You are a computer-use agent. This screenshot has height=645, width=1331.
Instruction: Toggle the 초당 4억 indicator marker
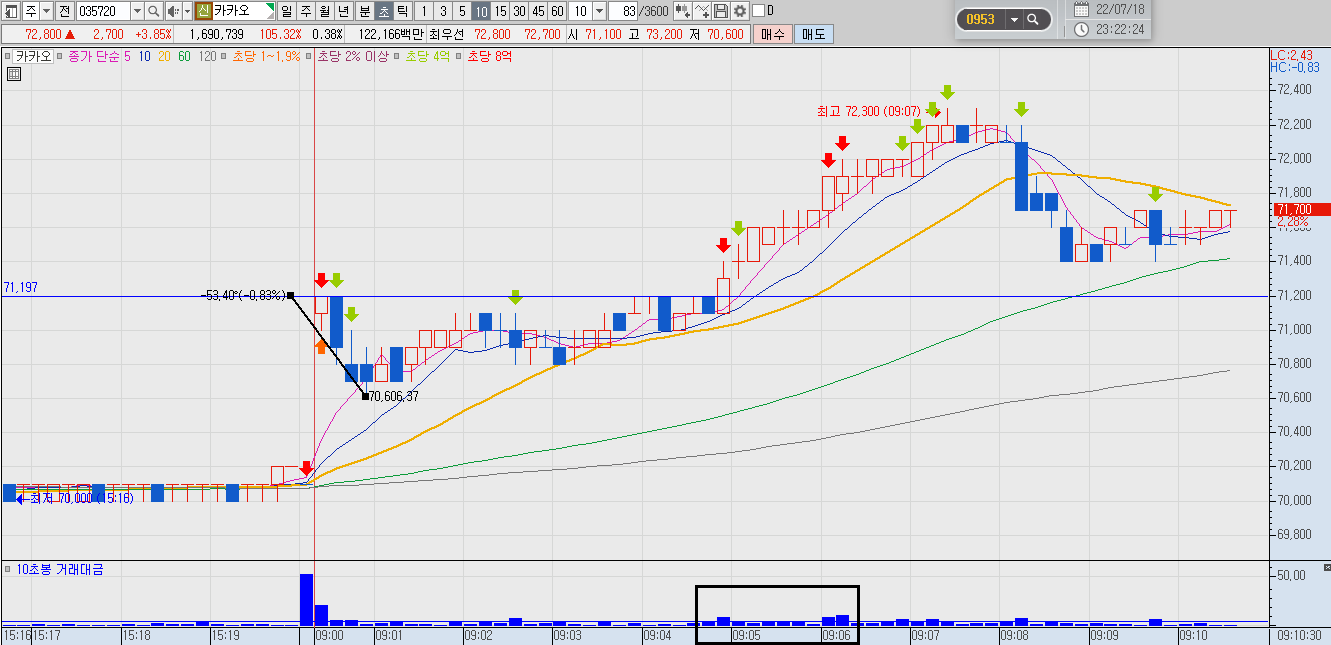398,57
